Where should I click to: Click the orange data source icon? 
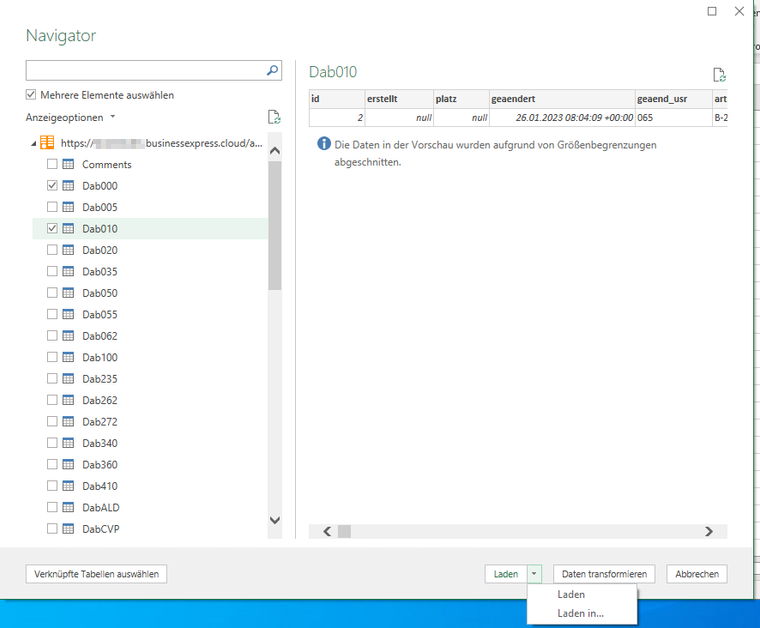click(47, 143)
